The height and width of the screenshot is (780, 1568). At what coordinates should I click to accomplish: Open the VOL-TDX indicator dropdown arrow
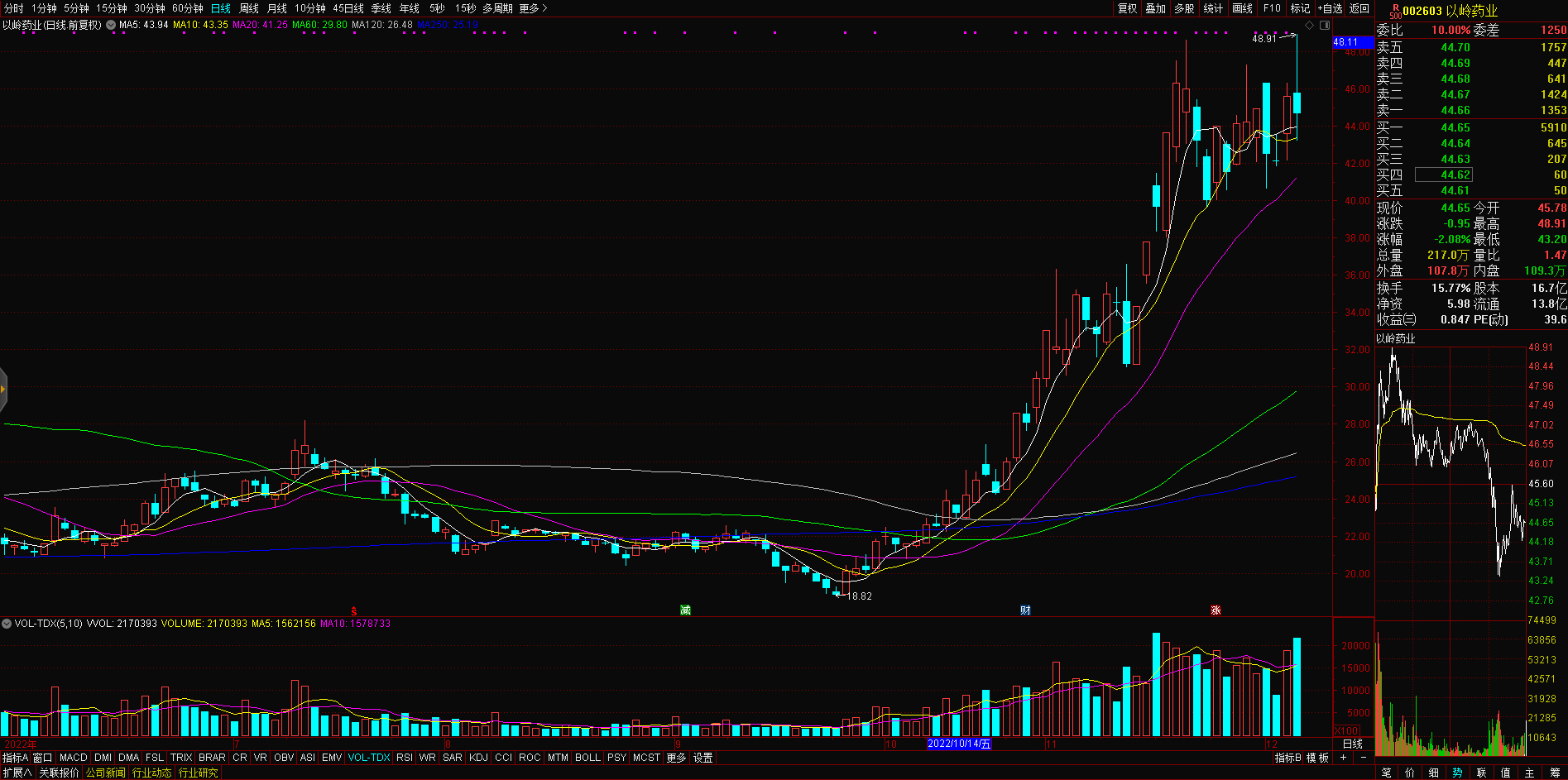7,624
